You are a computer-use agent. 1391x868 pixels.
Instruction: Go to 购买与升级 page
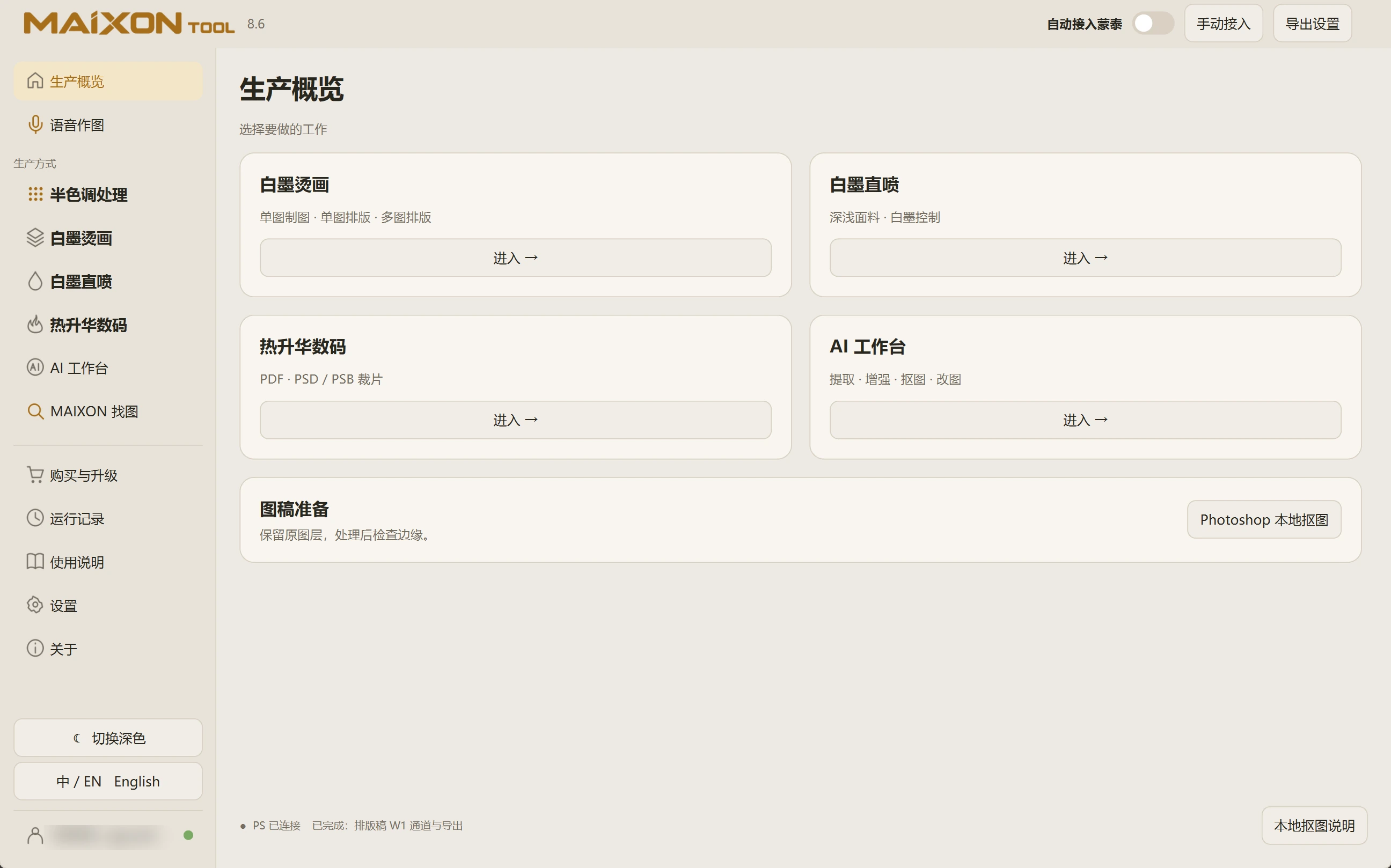tap(108, 475)
